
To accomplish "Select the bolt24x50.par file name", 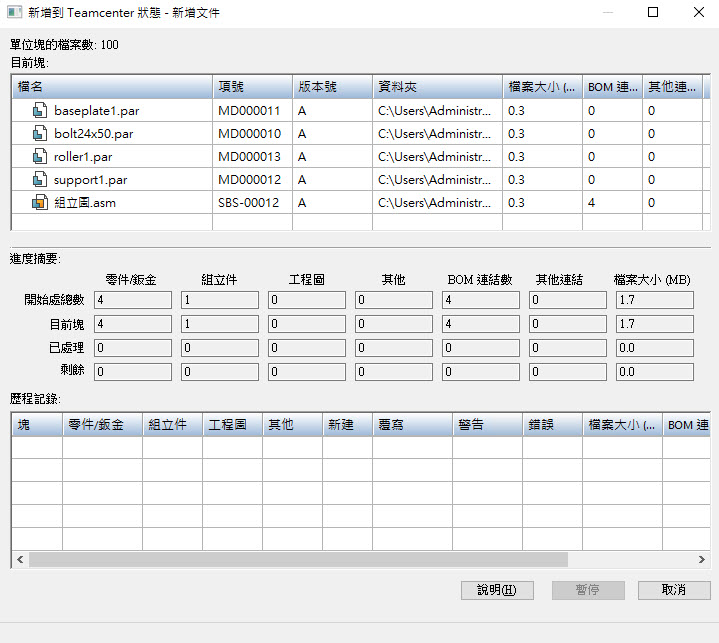I will pyautogui.click(x=94, y=134).
